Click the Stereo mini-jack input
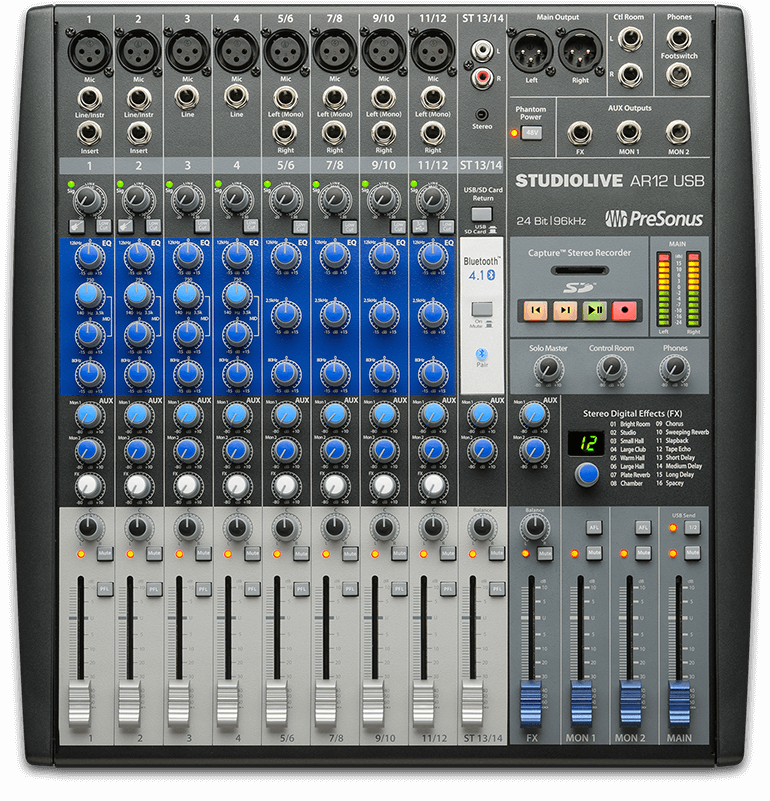The image size is (770, 801). pos(481,114)
